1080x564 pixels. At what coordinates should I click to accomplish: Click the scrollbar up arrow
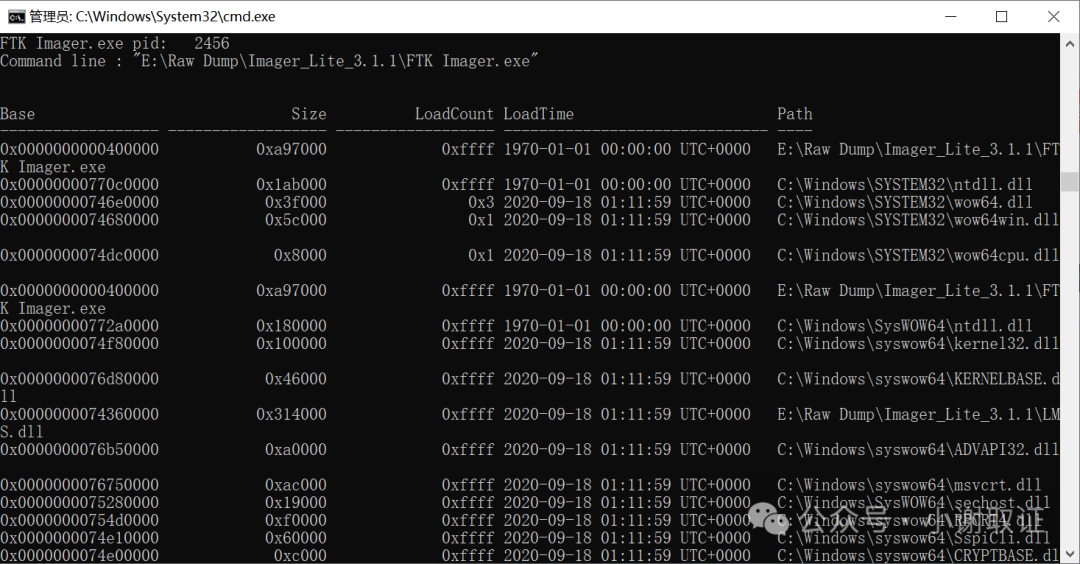1070,43
